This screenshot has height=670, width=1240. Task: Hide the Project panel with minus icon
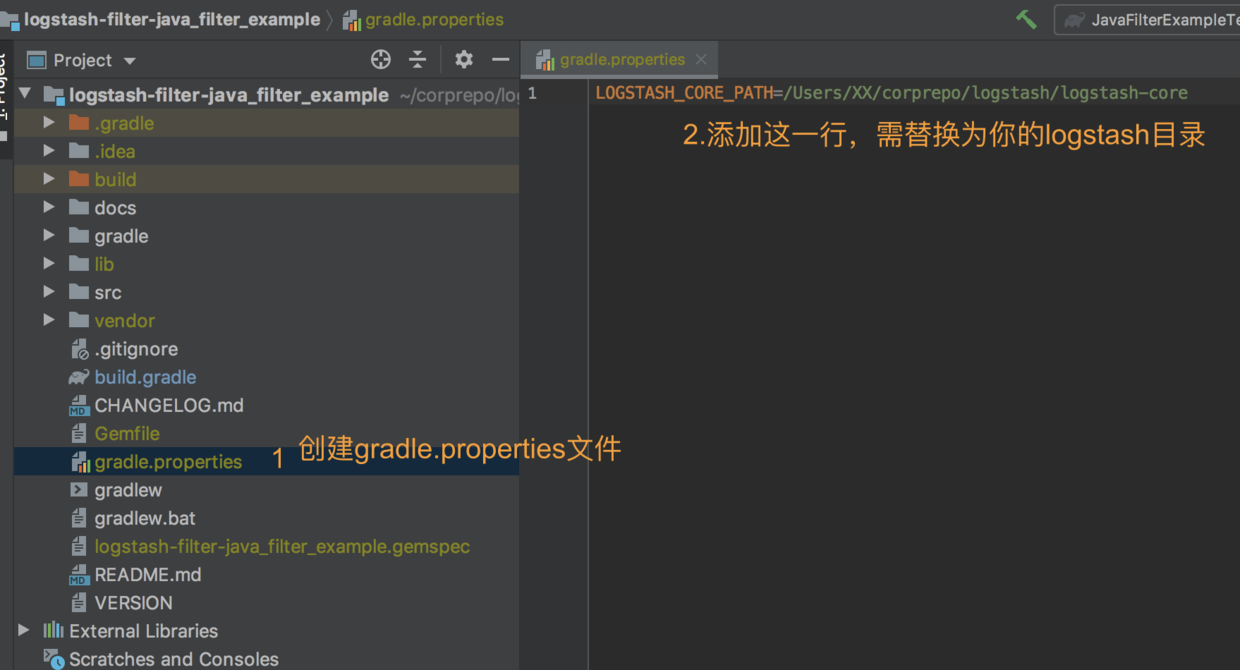point(501,60)
